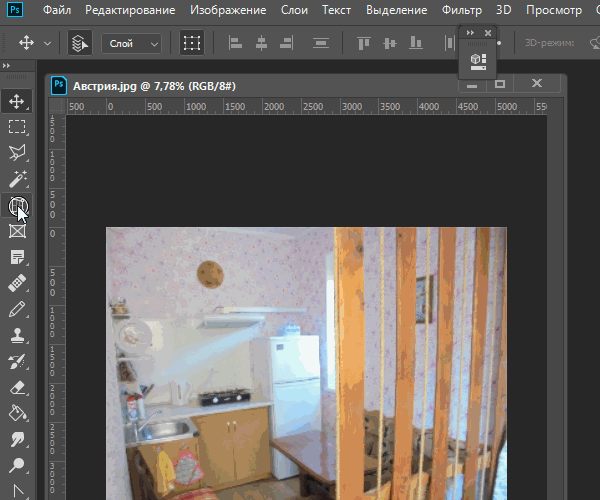Align top edges of layers

click(x=364, y=43)
